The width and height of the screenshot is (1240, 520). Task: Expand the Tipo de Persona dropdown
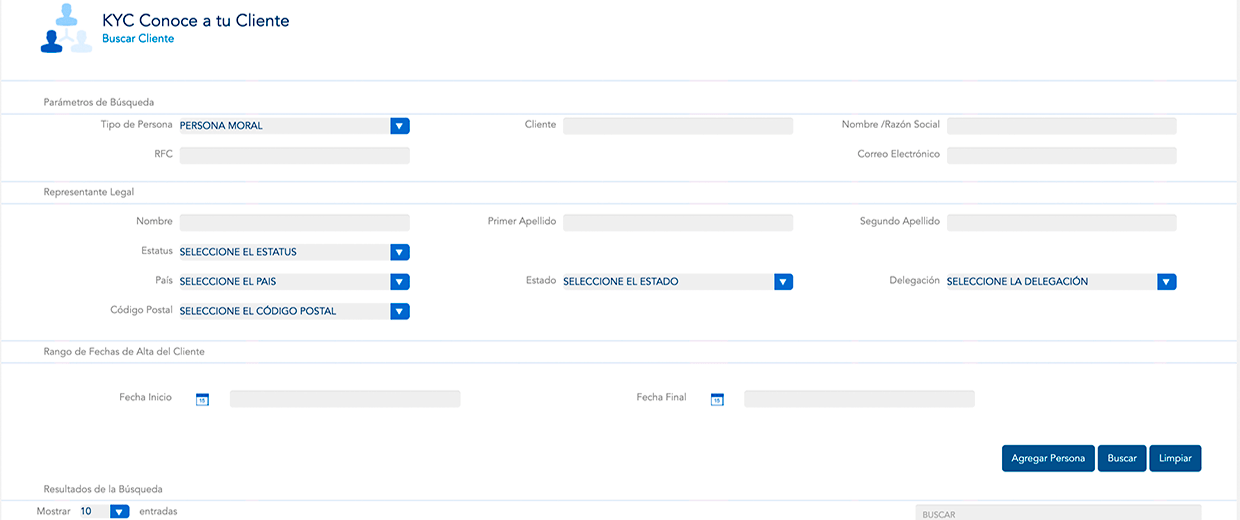[399, 126]
